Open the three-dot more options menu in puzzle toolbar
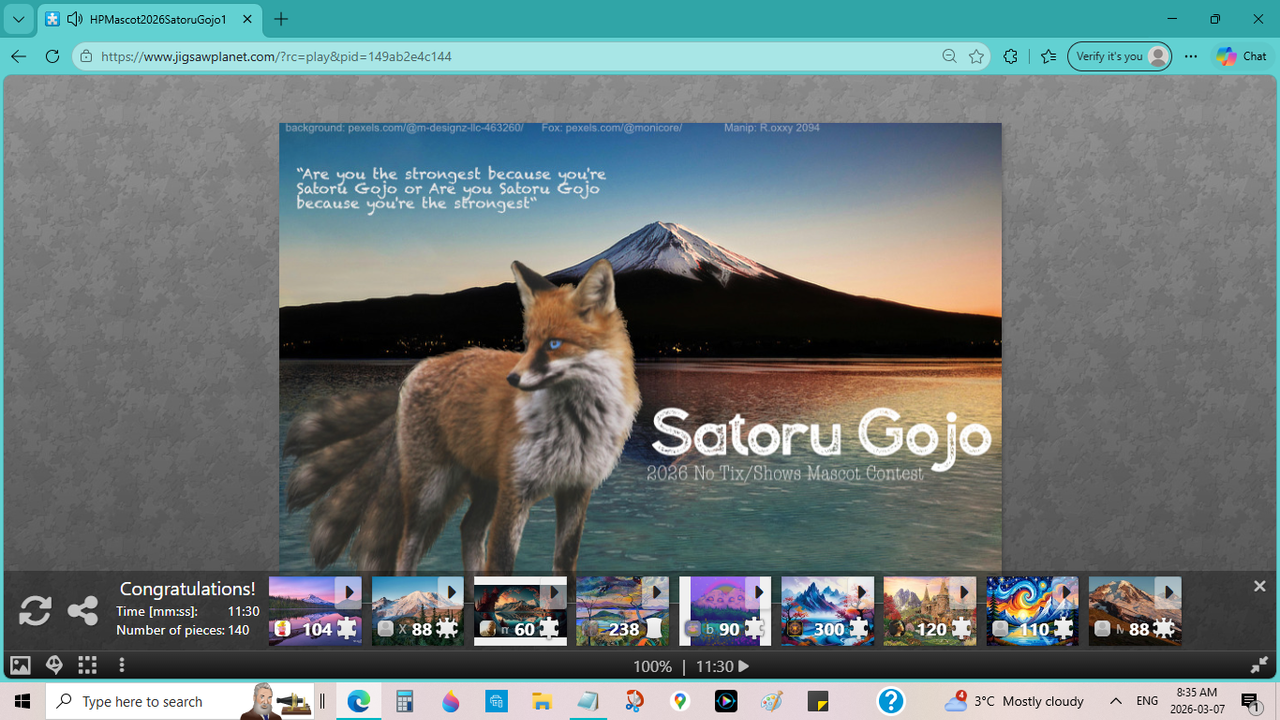 pos(122,665)
